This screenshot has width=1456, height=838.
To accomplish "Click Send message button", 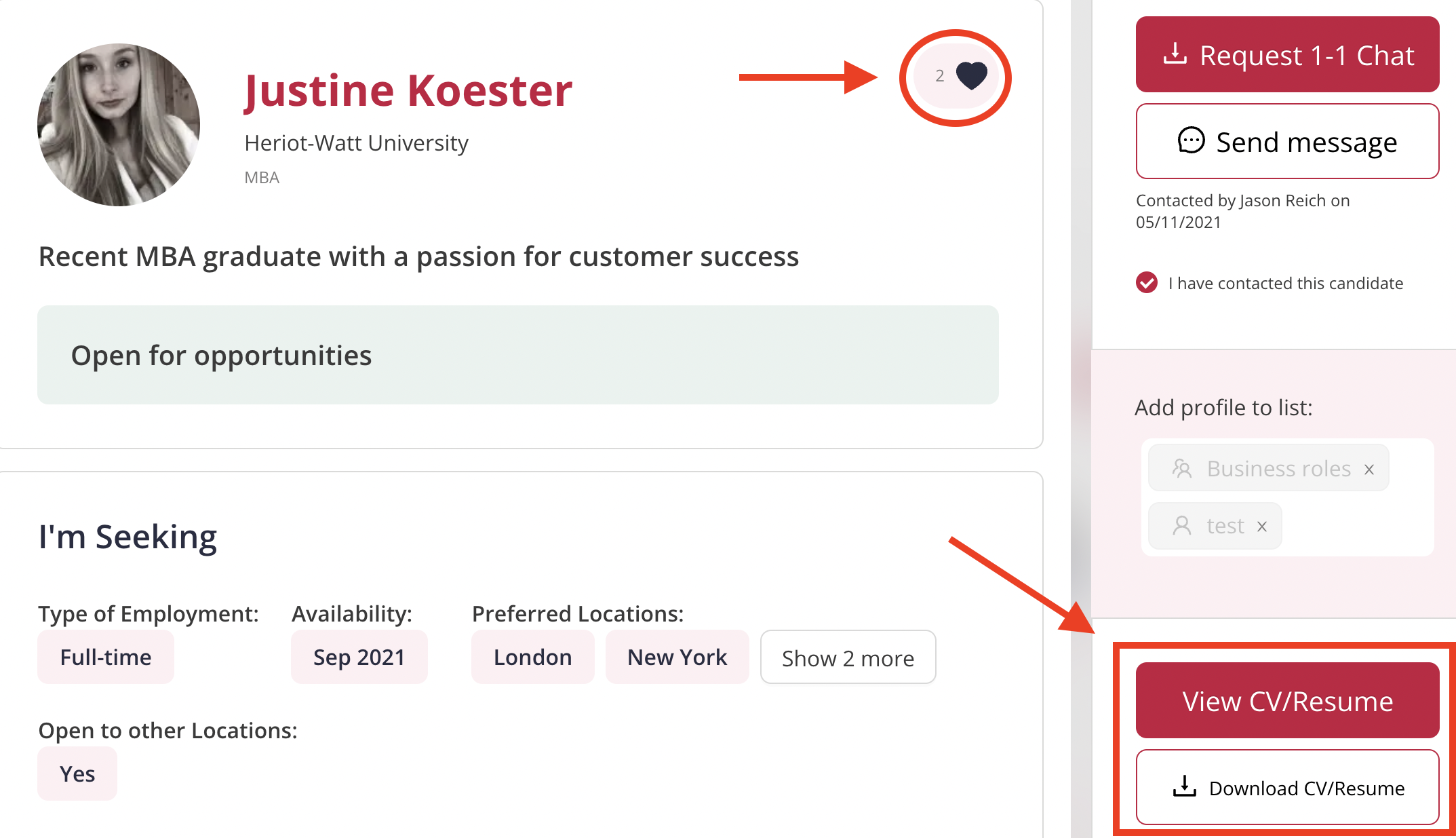I will click(1287, 141).
